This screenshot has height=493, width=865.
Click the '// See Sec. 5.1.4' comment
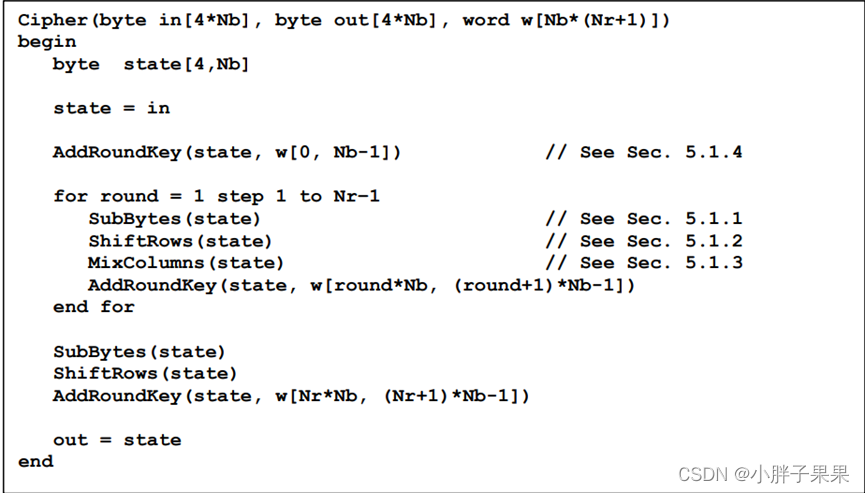pos(644,152)
